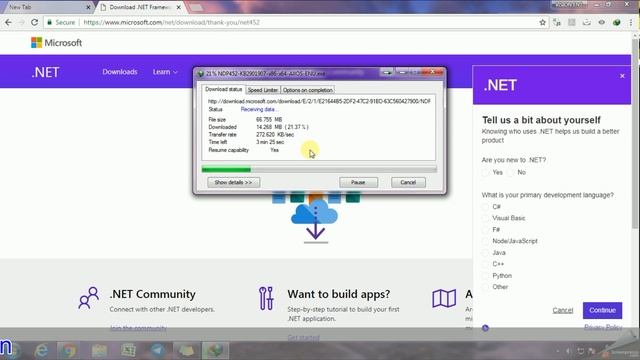Close the Download .NET Framework tab
Viewport: 640px width, 360px height.
(178, 7)
